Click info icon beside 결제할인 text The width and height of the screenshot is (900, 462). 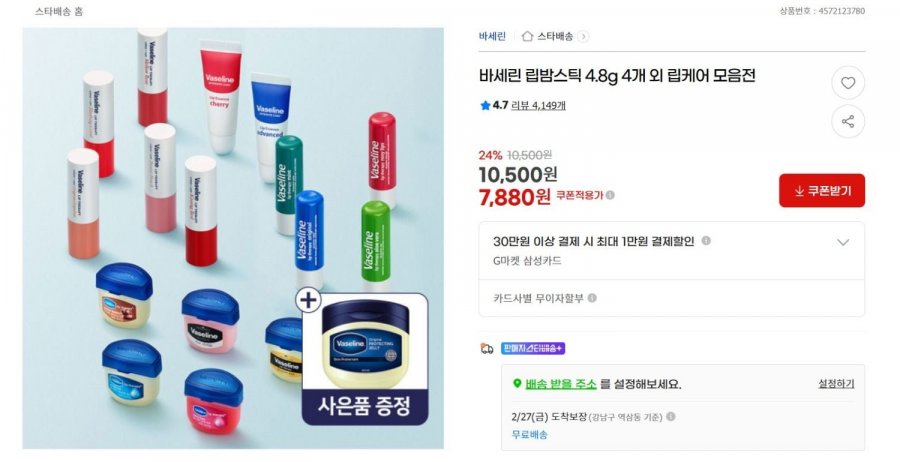point(706,241)
